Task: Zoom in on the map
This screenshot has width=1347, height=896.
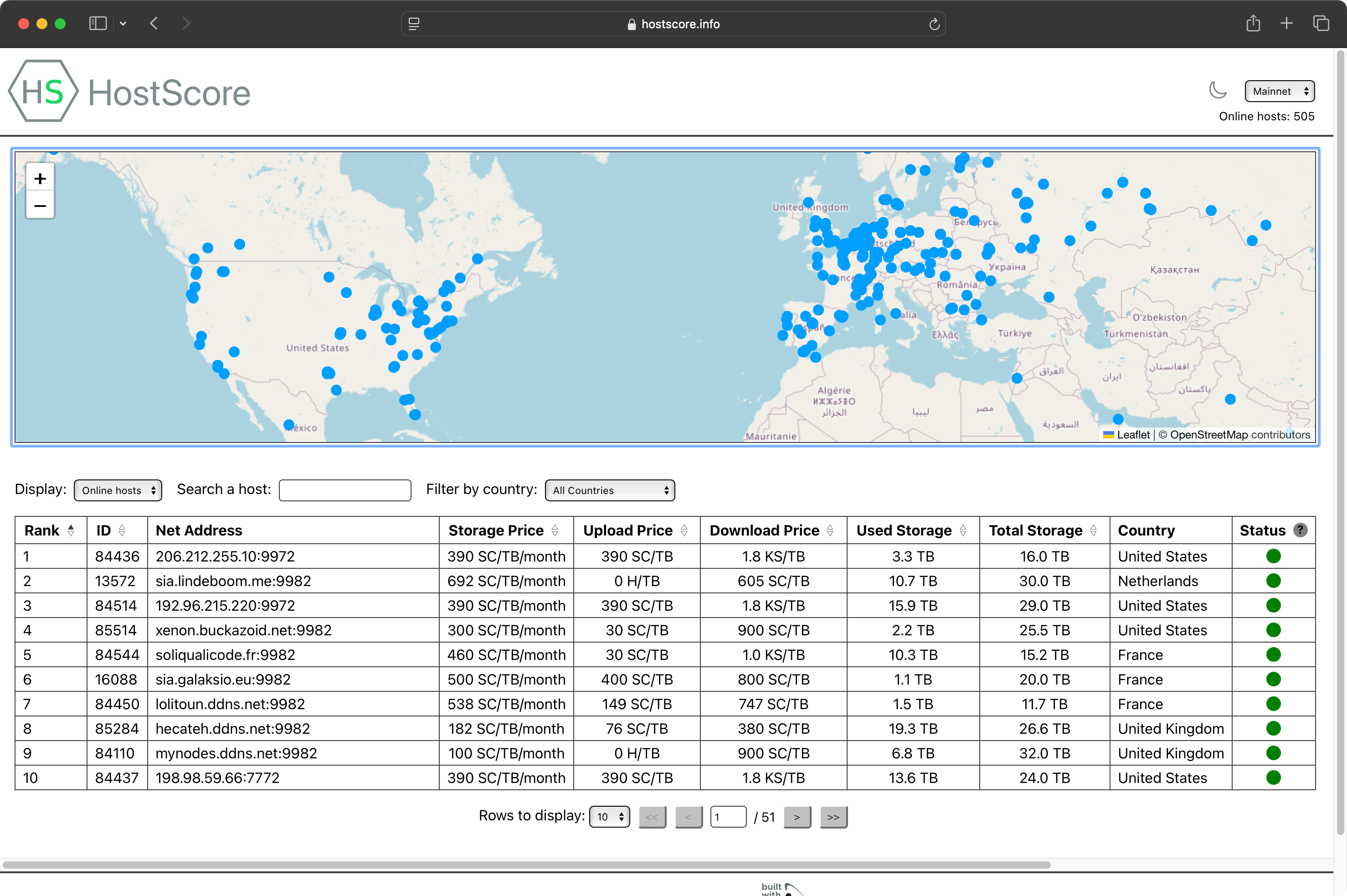Action: click(x=40, y=179)
